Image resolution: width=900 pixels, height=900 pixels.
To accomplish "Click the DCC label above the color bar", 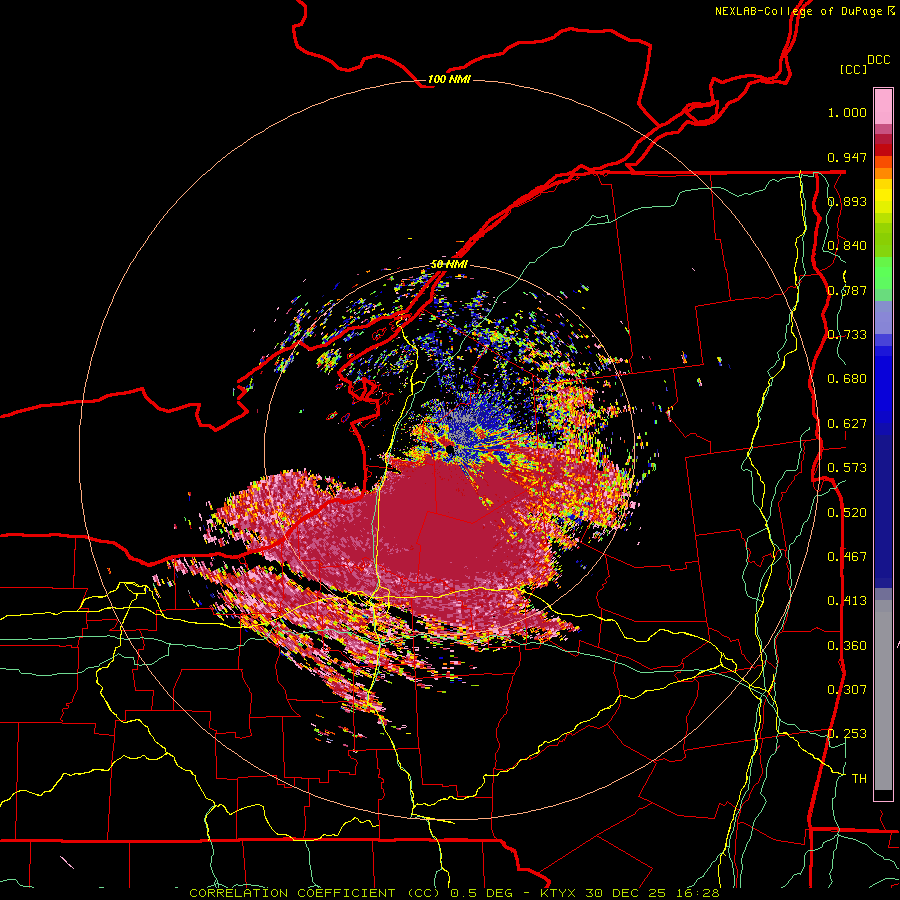I will [x=878, y=59].
